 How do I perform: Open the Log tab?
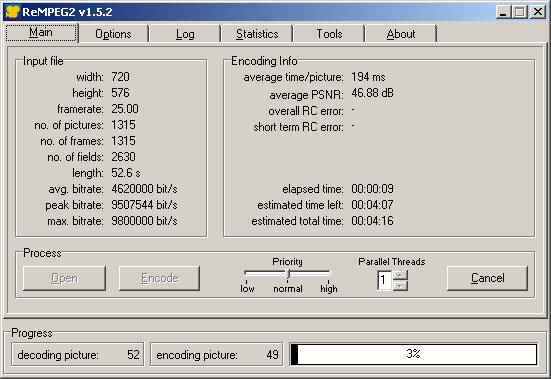point(185,34)
